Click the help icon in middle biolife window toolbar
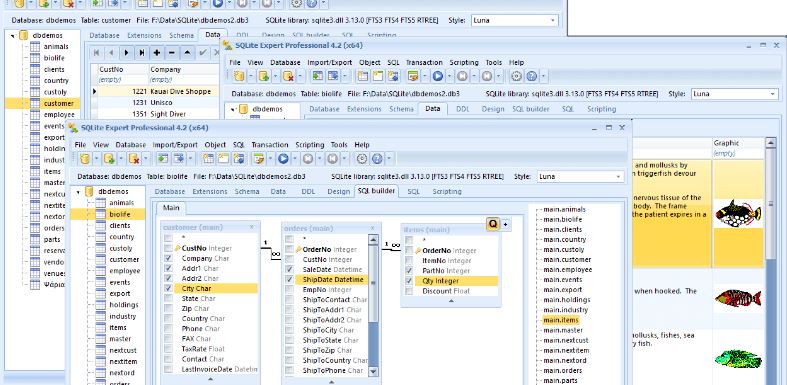Image resolution: width=787 pixels, height=385 pixels. (x=531, y=76)
